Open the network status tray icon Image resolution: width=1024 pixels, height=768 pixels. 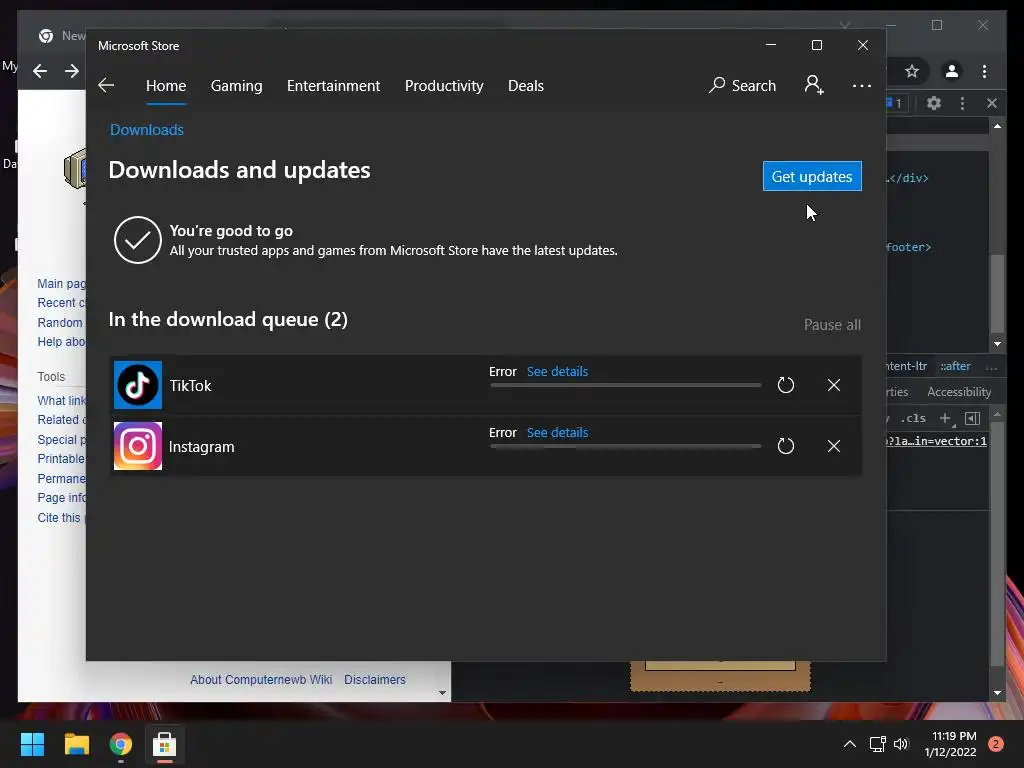(878, 744)
